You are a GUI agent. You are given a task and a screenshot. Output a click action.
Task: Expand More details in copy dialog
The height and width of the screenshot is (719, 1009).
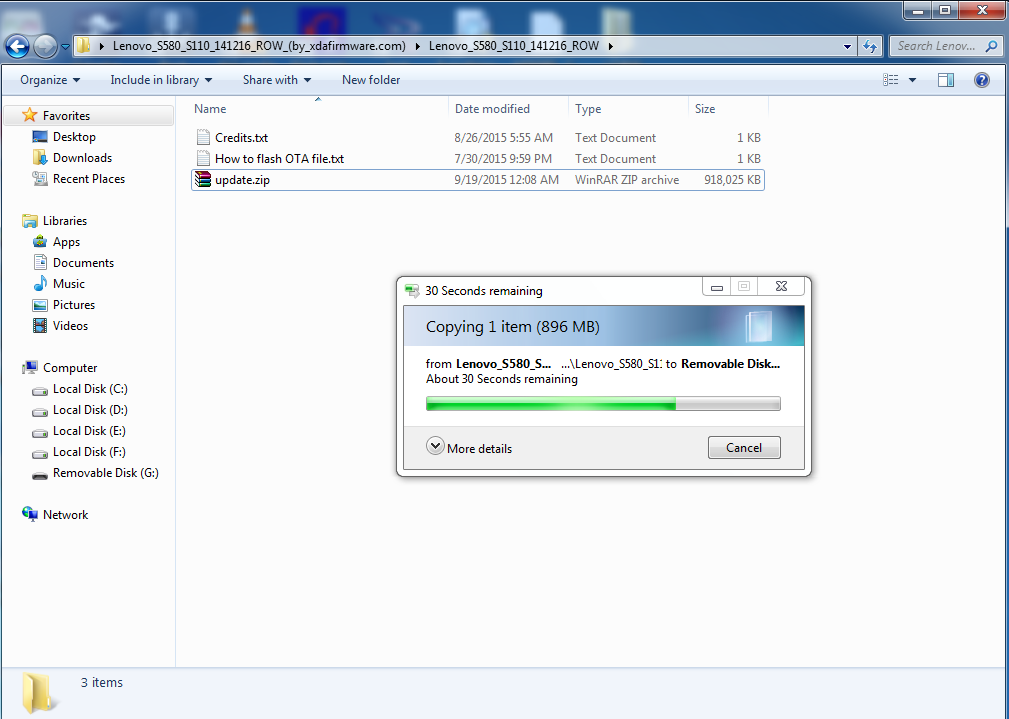point(470,448)
